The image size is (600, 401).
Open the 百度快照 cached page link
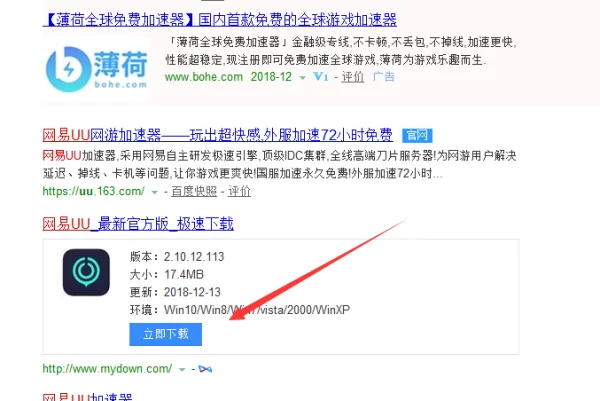(194, 191)
